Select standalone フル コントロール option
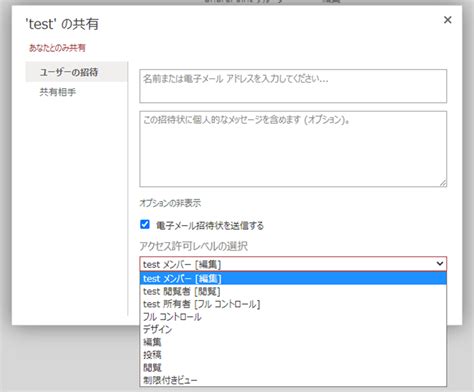 [x=293, y=317]
